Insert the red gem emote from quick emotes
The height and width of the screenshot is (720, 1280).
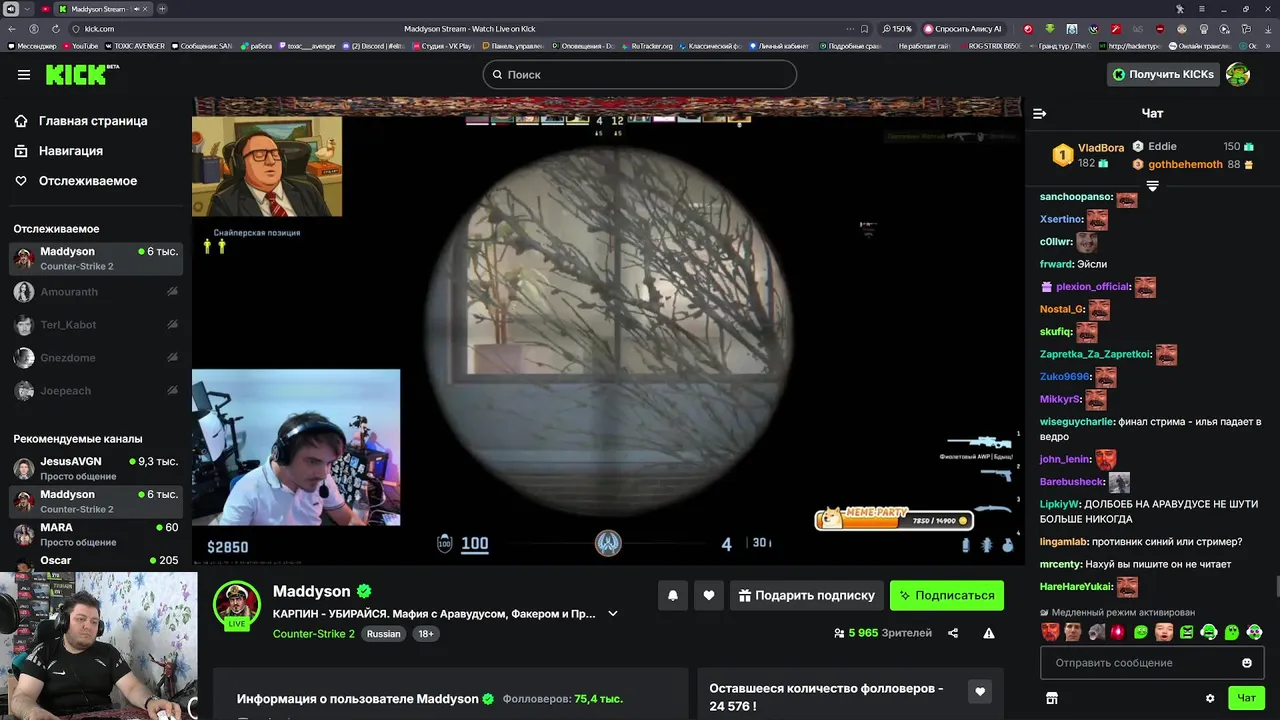[x=1118, y=632]
